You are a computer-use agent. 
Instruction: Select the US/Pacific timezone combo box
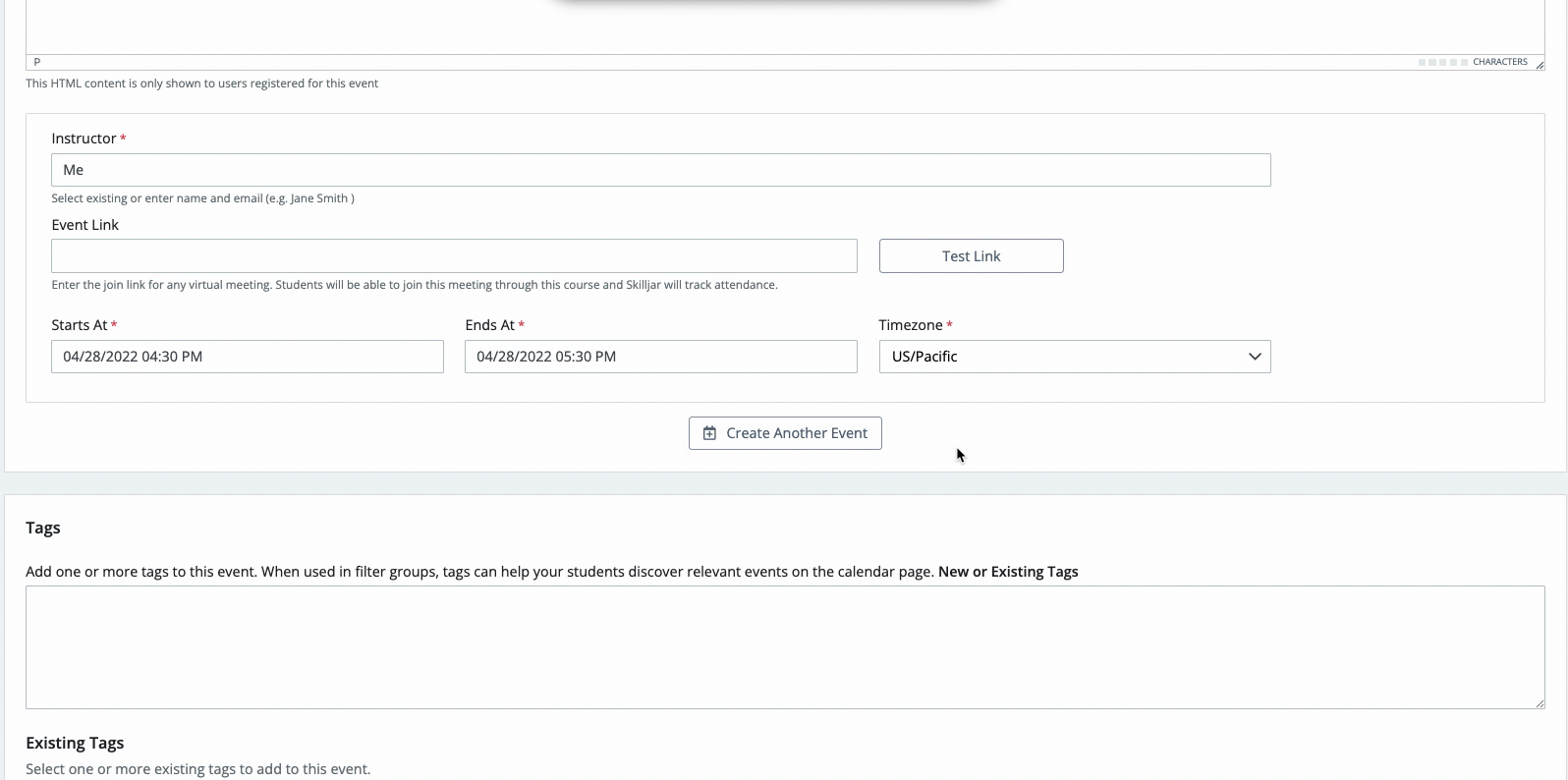pyautogui.click(x=1061, y=357)
